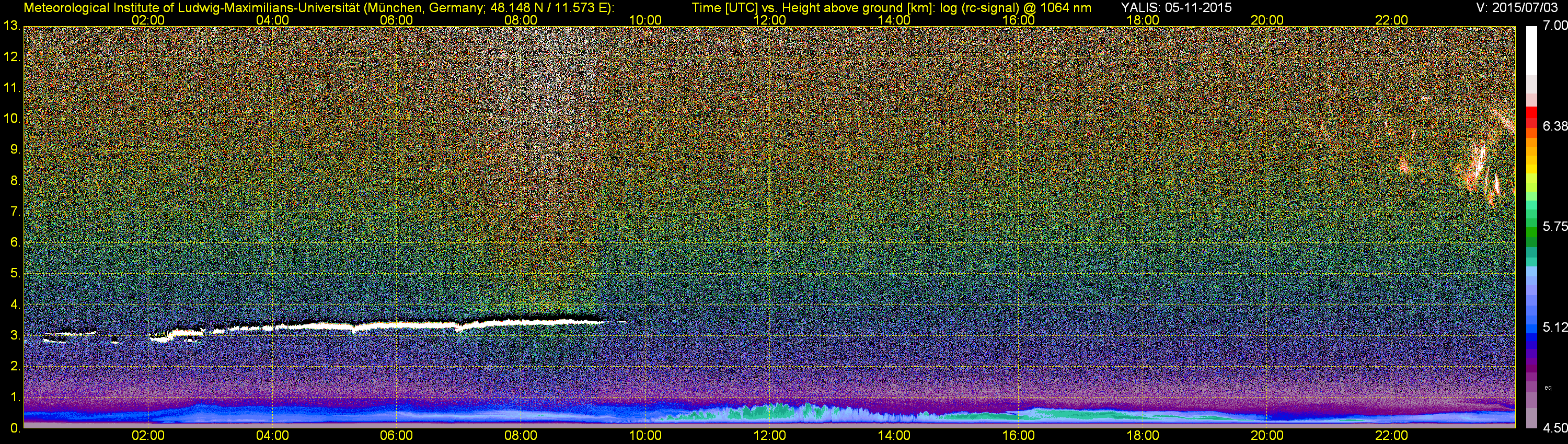Pick the 5. km height axis label
This screenshot has width=1568, height=444.
click(15, 274)
